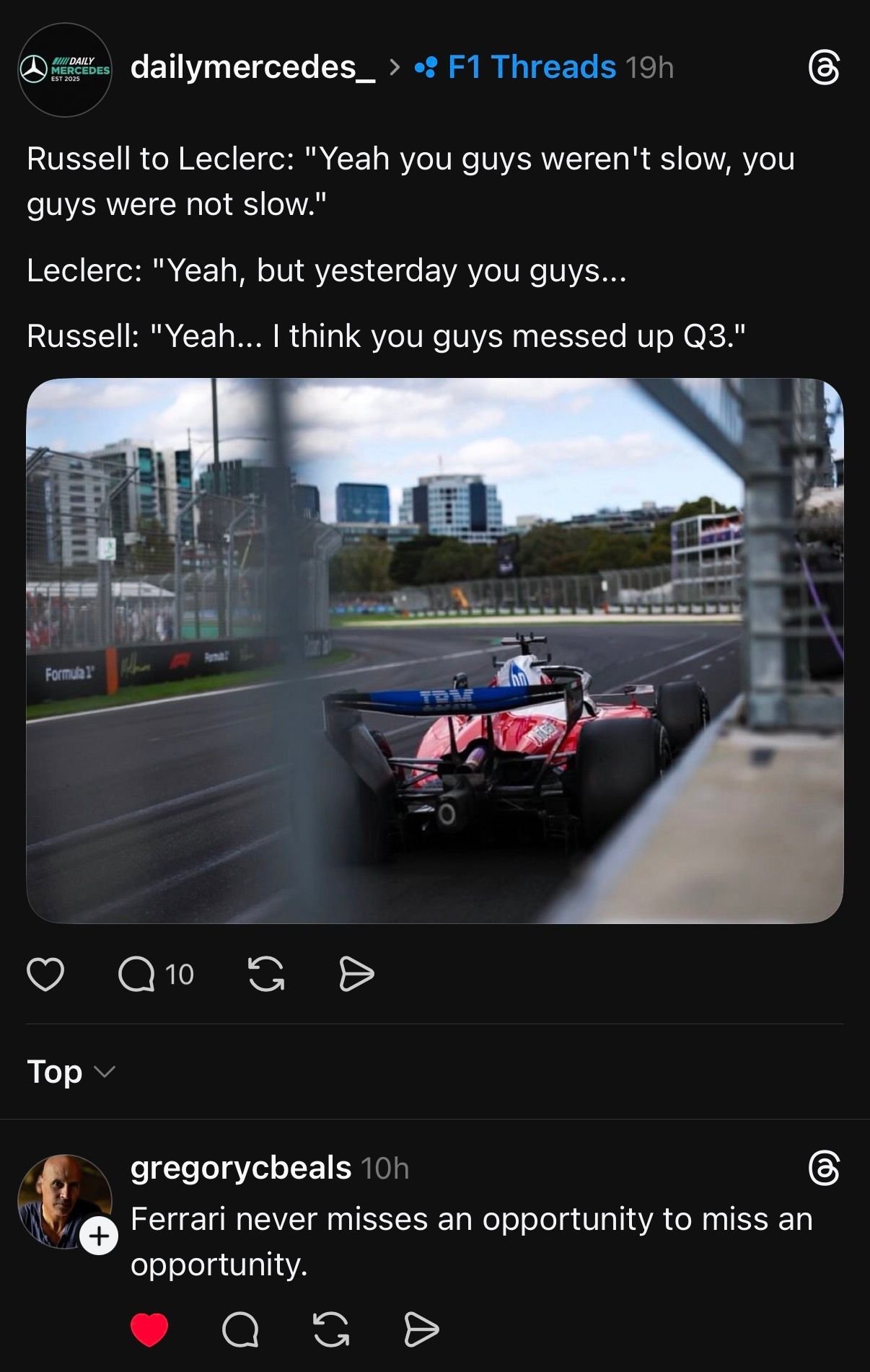The height and width of the screenshot is (1372, 870).
Task: Tap the Threads logo beside the post header
Action: click(x=824, y=68)
